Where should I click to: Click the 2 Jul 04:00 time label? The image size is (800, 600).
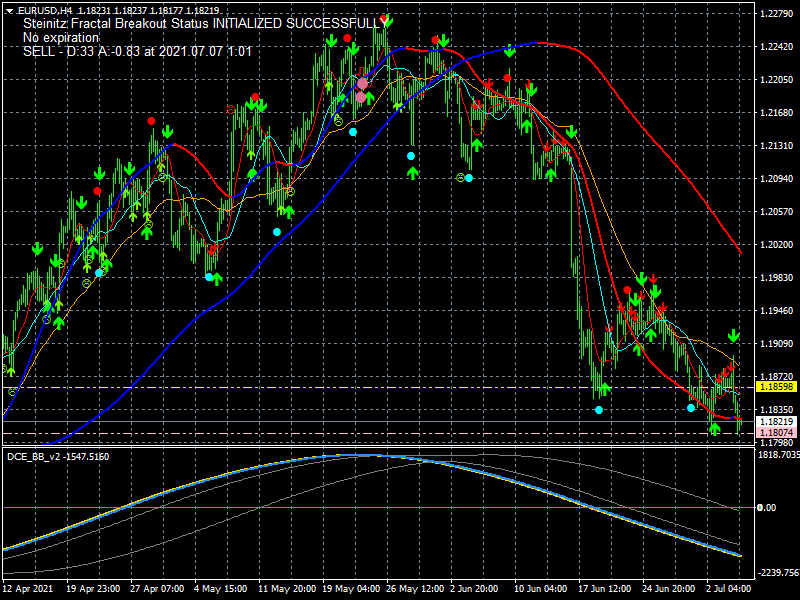(x=729, y=589)
